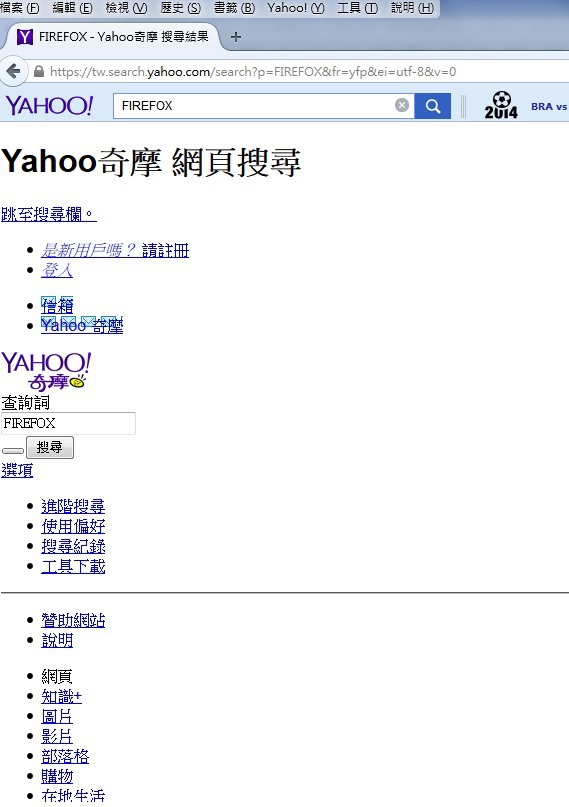Screen dimensions: 569x807
Task: Click the 贊助網站 link
Action: 73,620
